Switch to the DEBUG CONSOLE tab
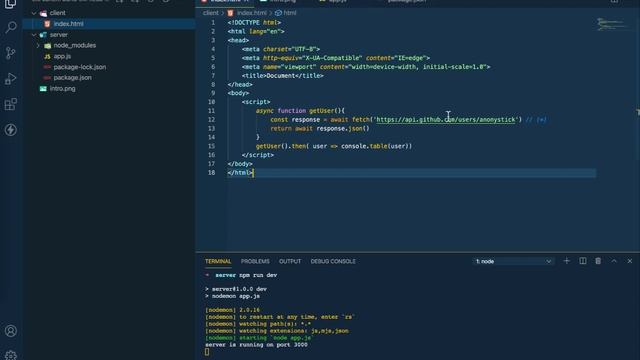The width and height of the screenshot is (640, 360). [x=333, y=261]
